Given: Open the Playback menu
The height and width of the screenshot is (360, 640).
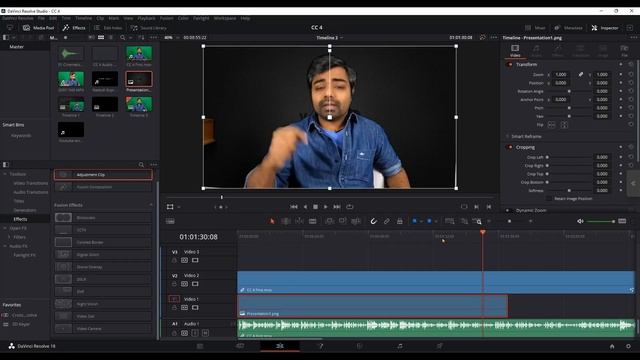Looking at the screenshot, I should [146, 18].
